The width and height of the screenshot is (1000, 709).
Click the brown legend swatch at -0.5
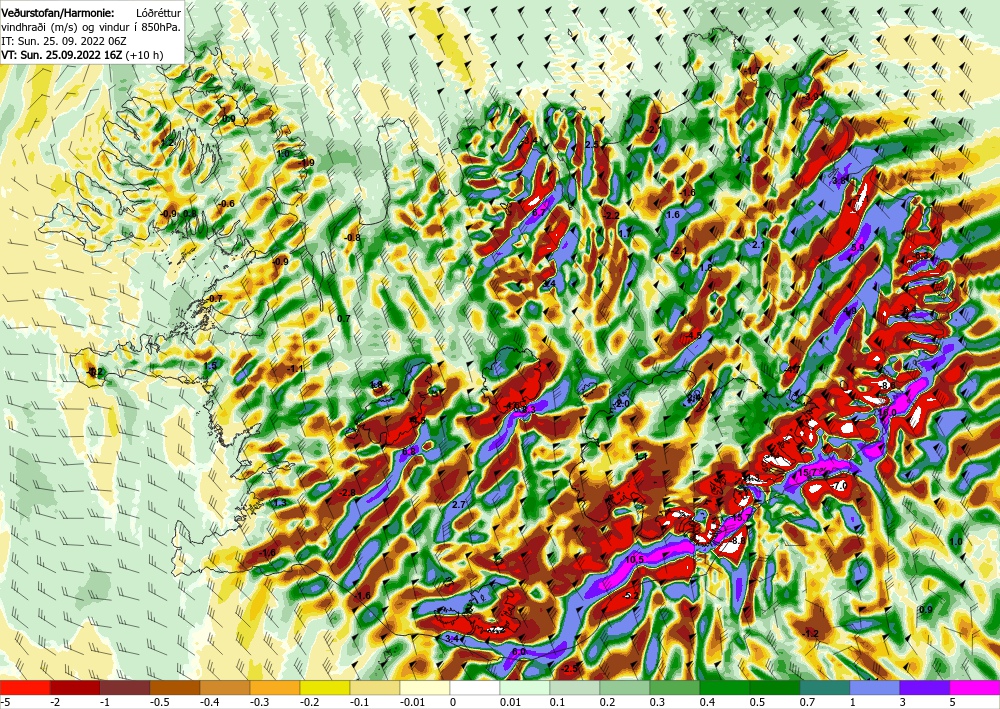point(175,688)
